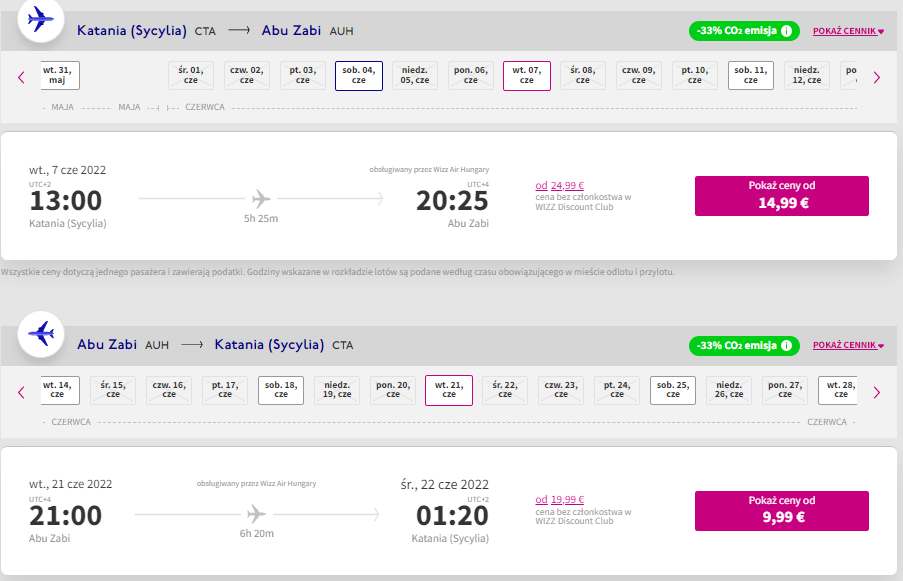Open the od 24,99 € price link
Viewport: 903px width, 581px height.
tap(560, 185)
